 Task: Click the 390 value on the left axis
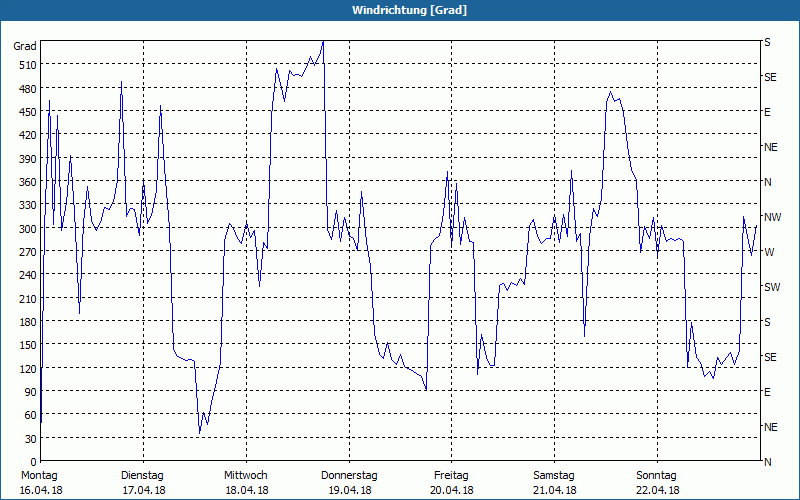pos(28,159)
